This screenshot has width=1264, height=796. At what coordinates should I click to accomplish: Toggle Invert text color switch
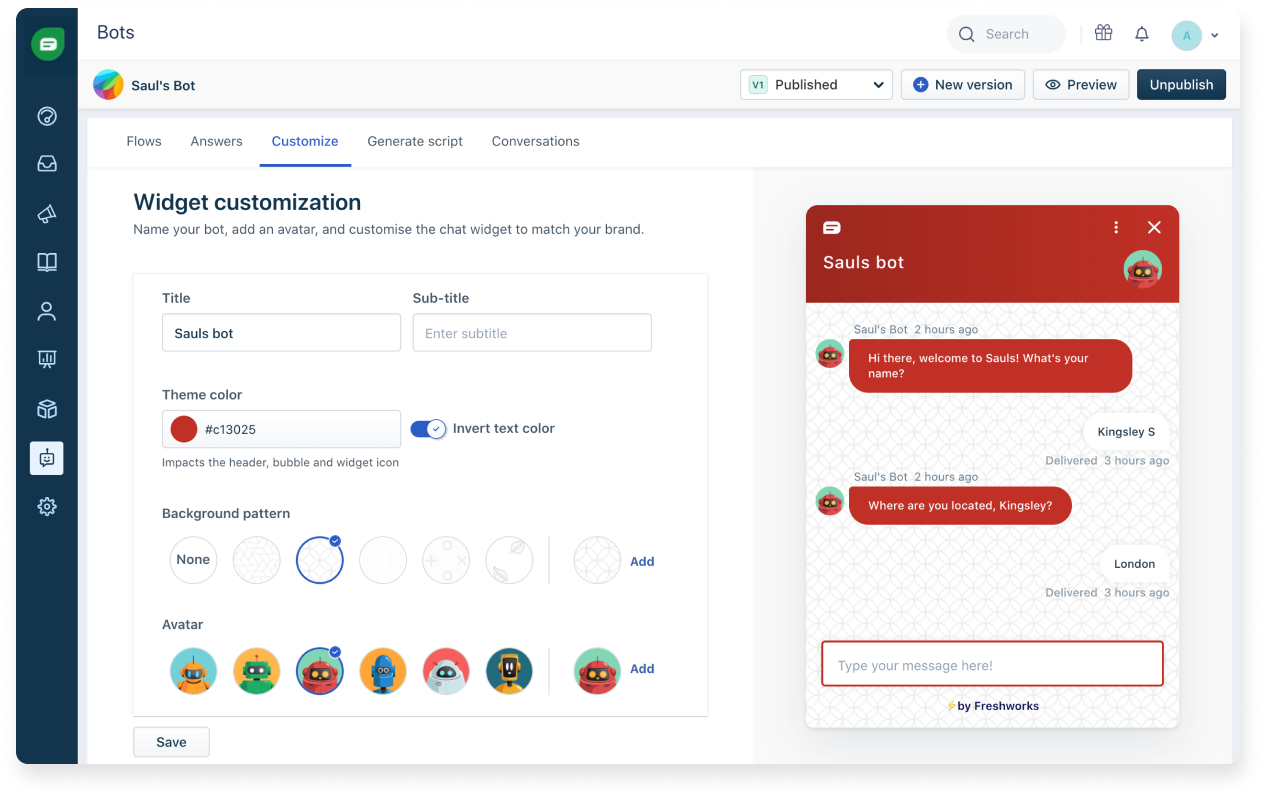click(428, 429)
